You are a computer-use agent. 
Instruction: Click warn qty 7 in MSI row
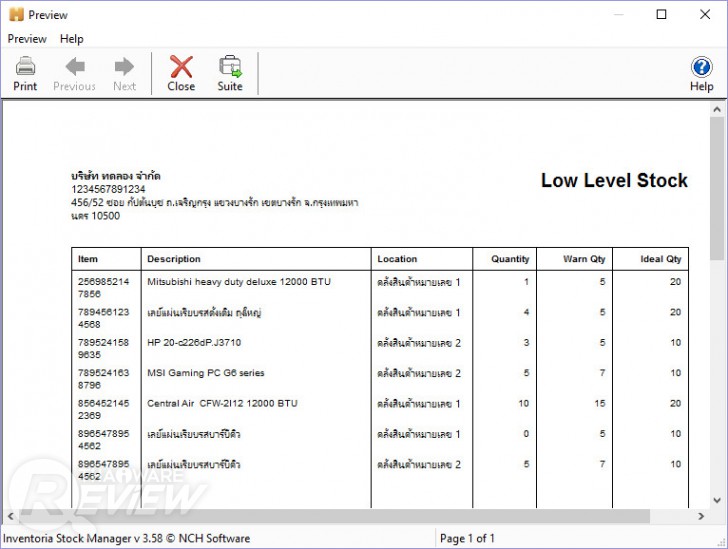pos(602,373)
